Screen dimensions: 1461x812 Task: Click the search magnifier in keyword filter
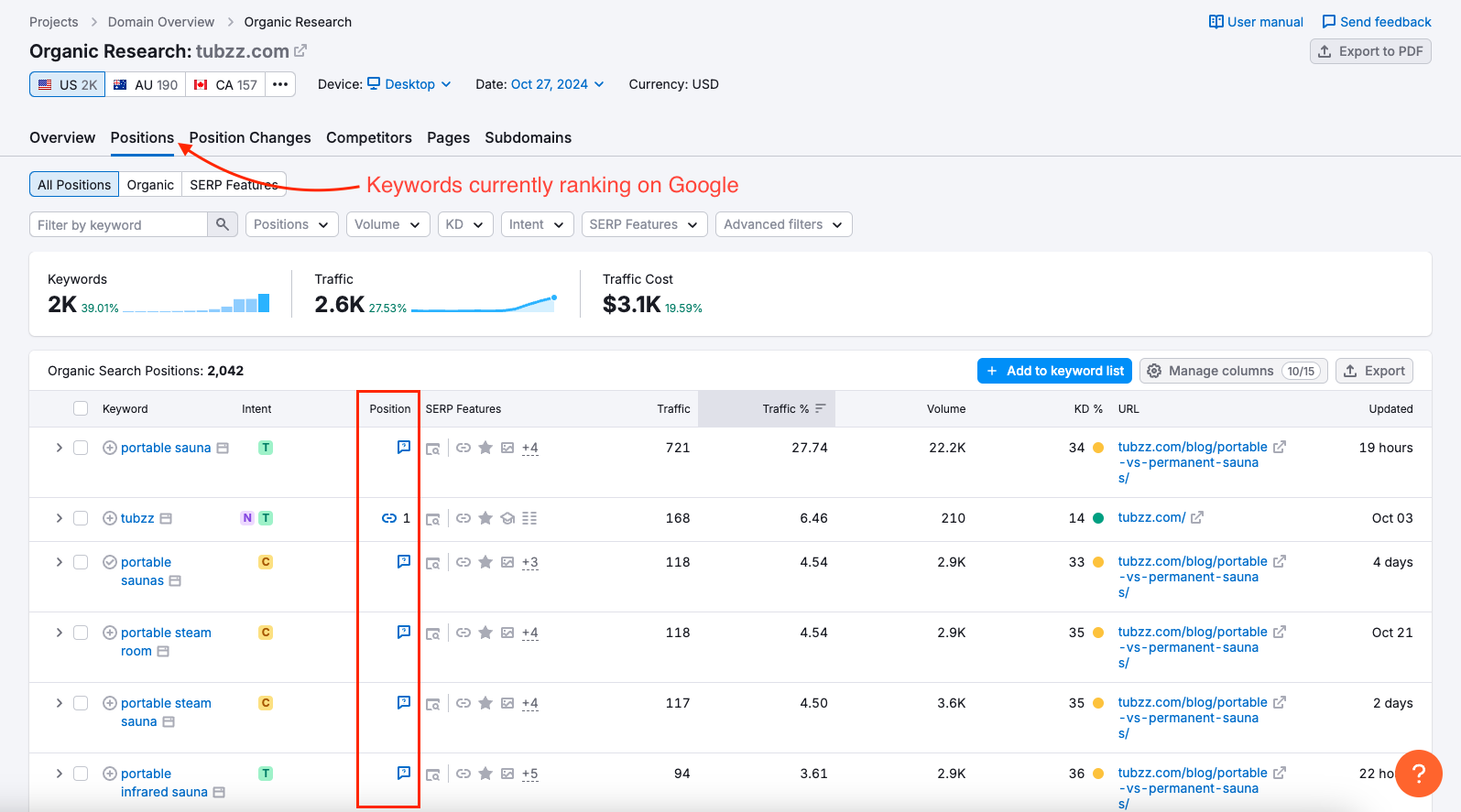(x=223, y=224)
